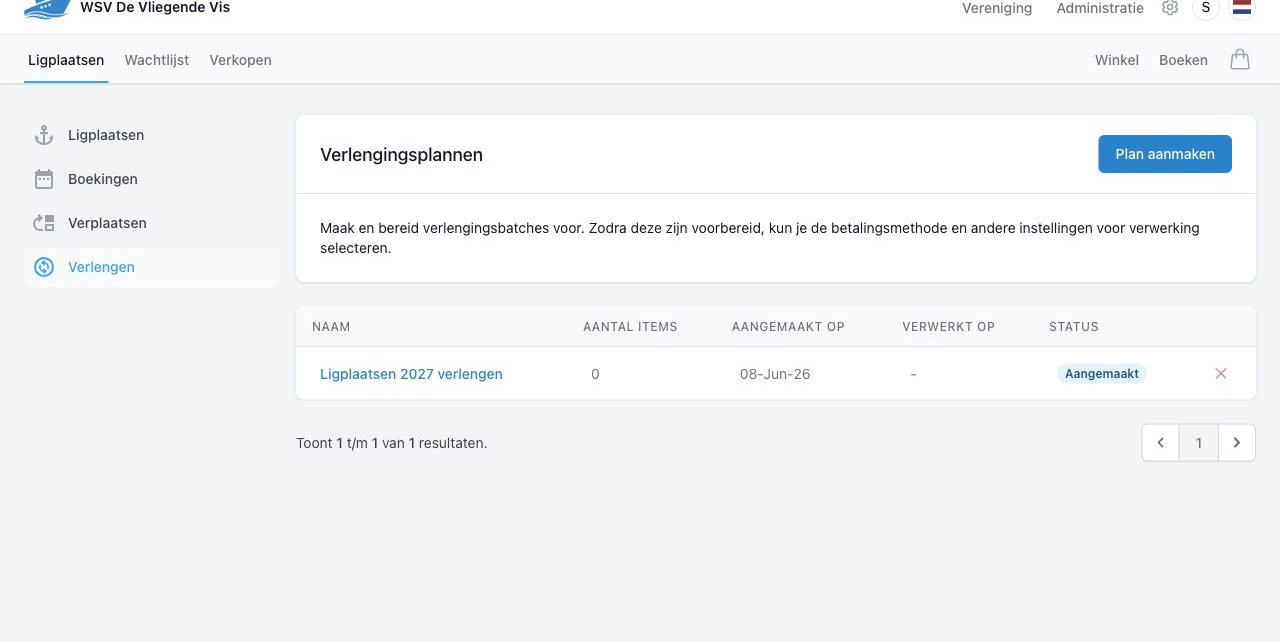Viewport: 1280px width, 642px height.
Task: Select page 1 in pagination
Action: click(1199, 443)
